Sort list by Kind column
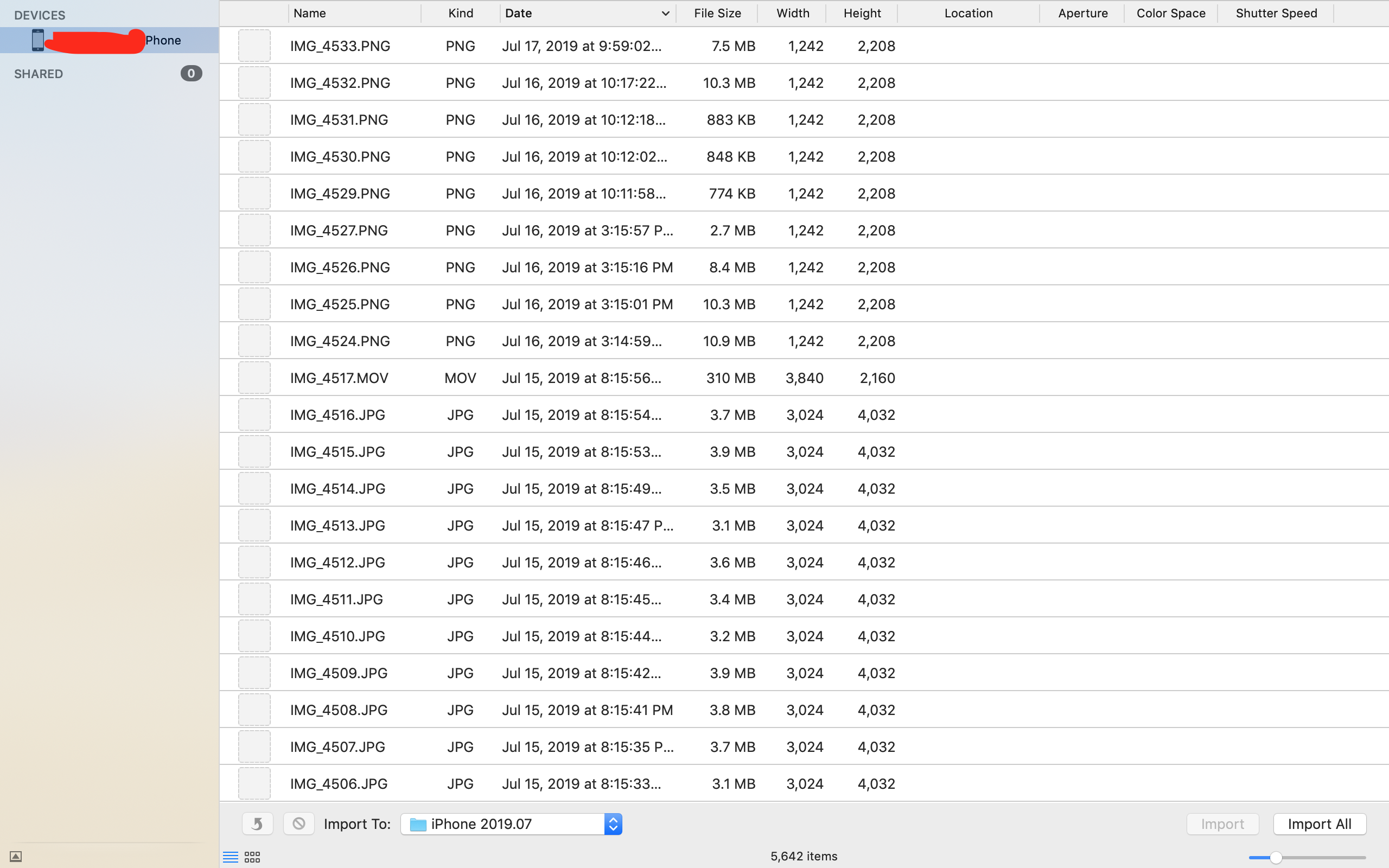 tap(460, 13)
